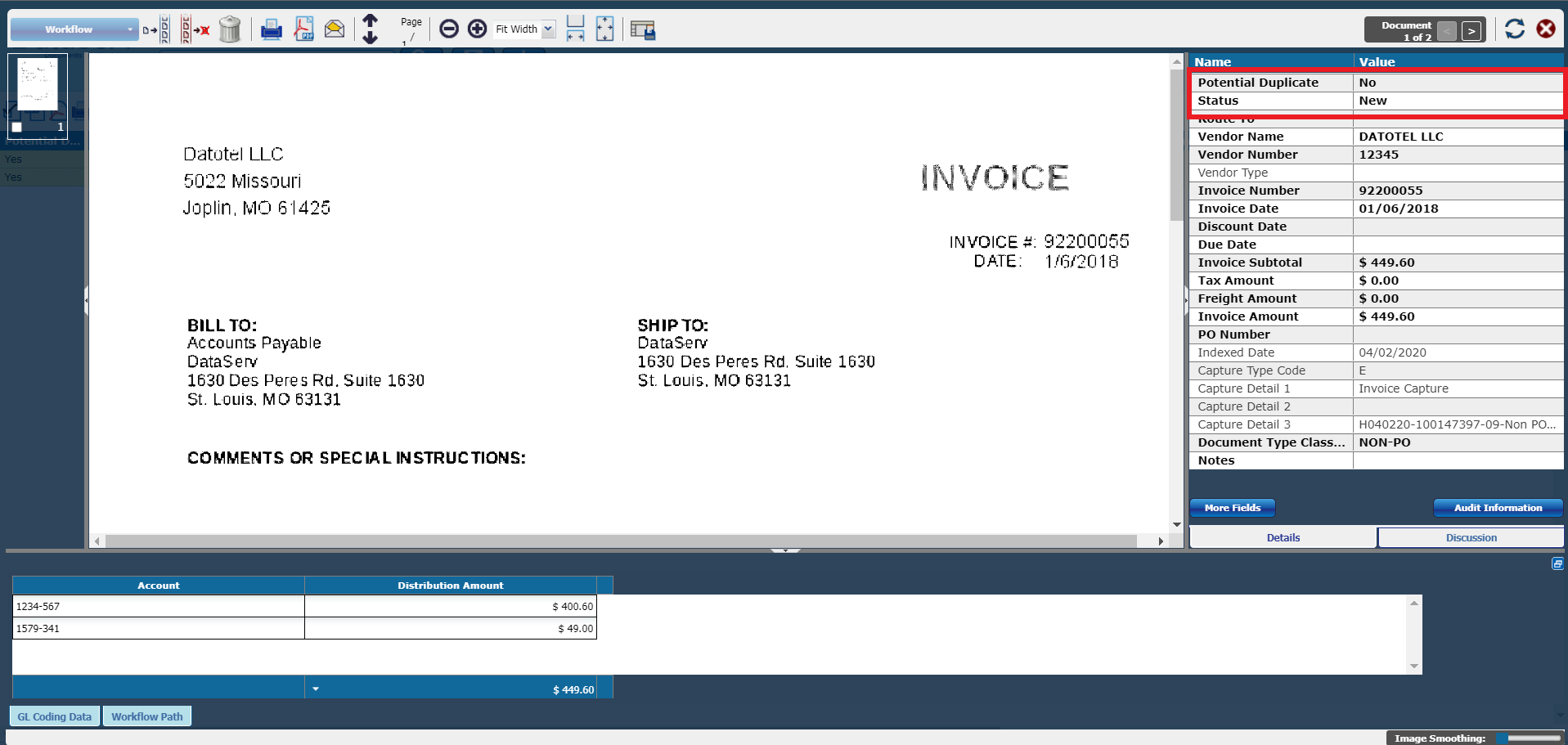Click the empty PO Number value field
This screenshot has width=1568, height=745.
pos(1458,334)
